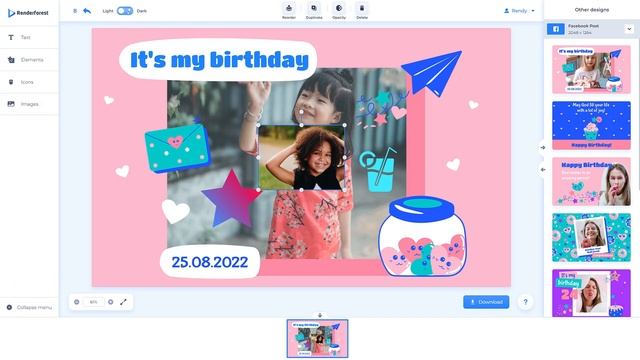Delete the selected element
640x360 pixels.
(x=362, y=11)
